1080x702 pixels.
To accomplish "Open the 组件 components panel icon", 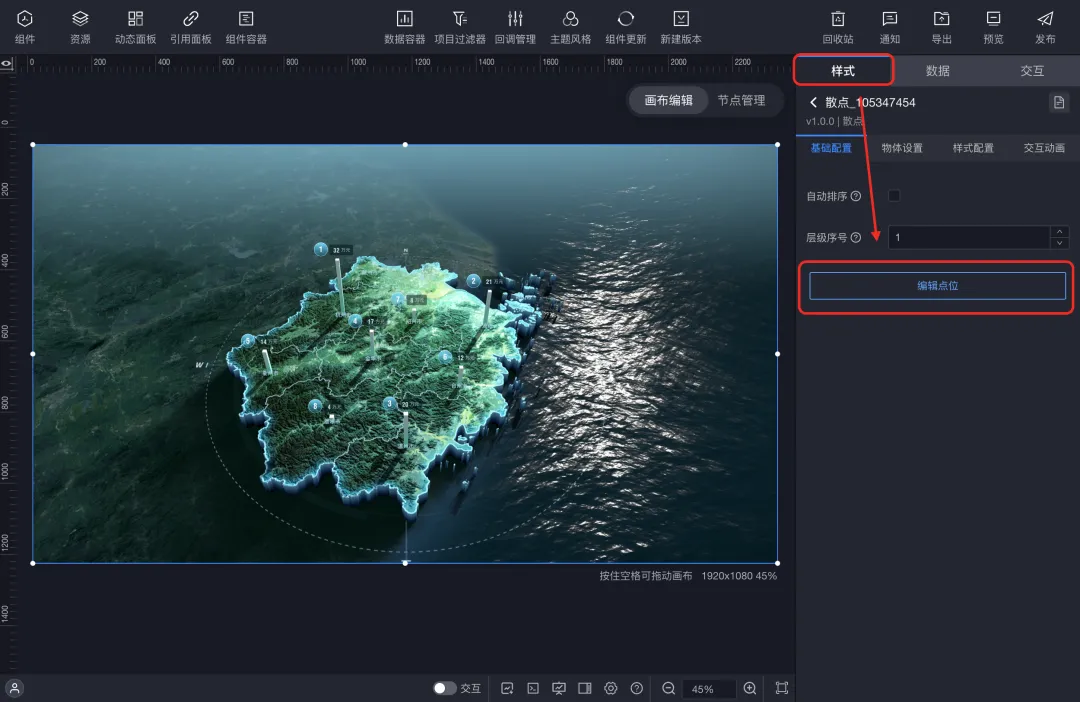I will point(25,19).
